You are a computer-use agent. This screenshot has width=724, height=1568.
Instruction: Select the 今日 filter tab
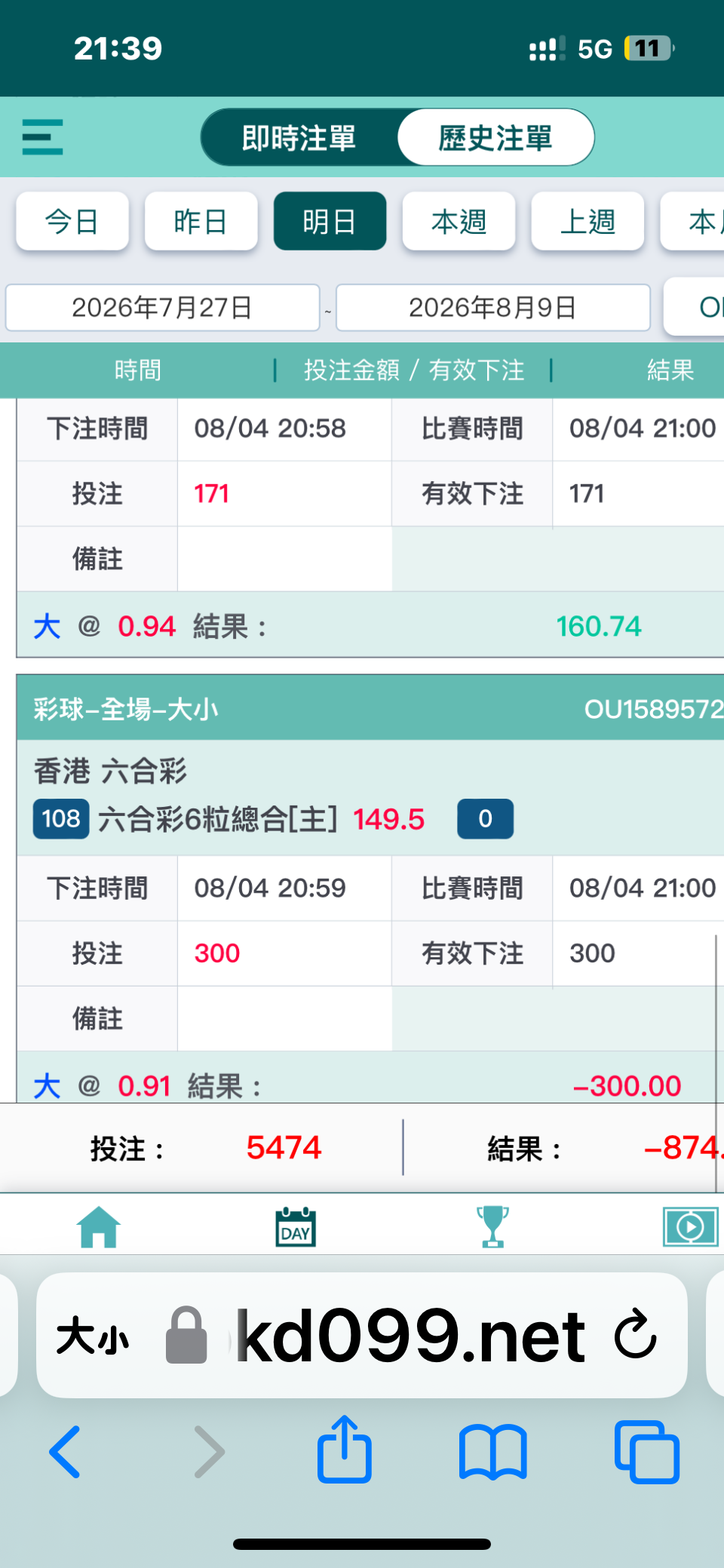[72, 221]
